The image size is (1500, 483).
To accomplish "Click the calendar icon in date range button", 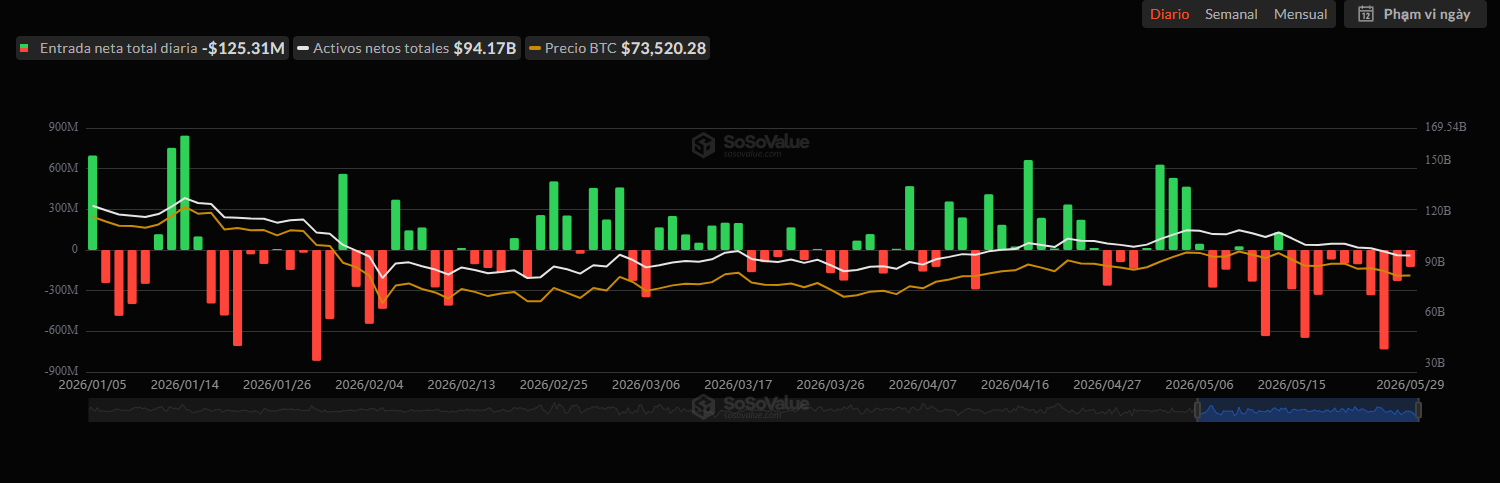I will click(1365, 14).
